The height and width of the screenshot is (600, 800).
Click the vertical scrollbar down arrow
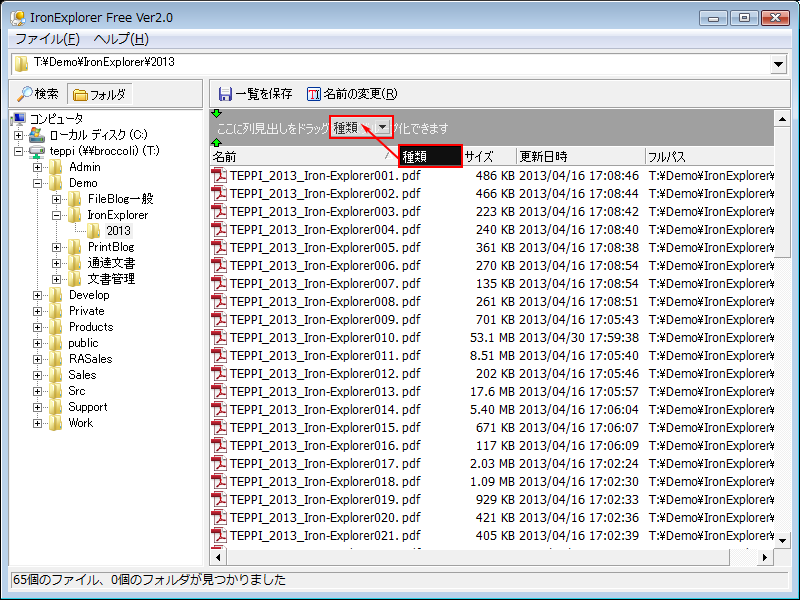pyautogui.click(x=782, y=540)
